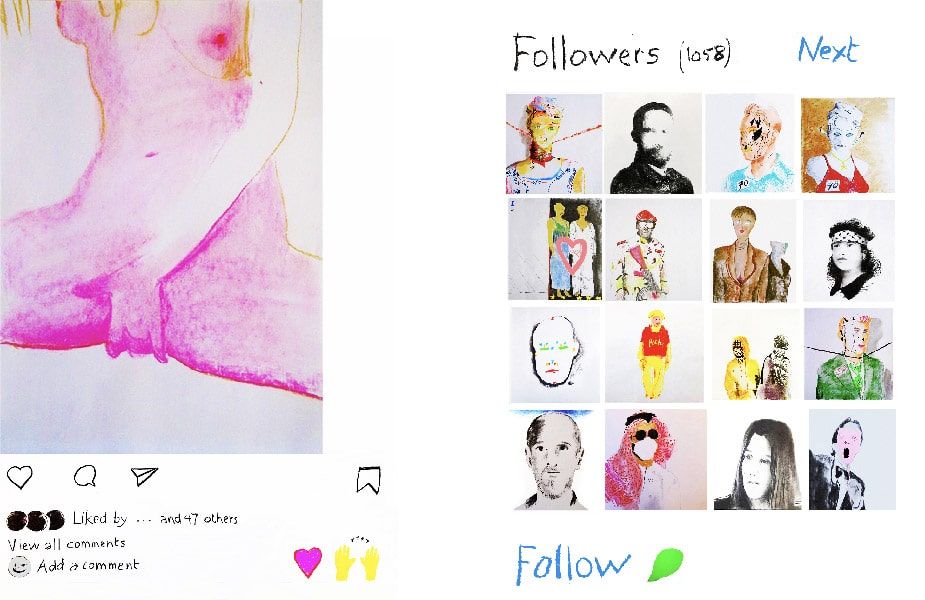Tap the pink heart emoji reaction
925x600 pixels.
point(308,562)
